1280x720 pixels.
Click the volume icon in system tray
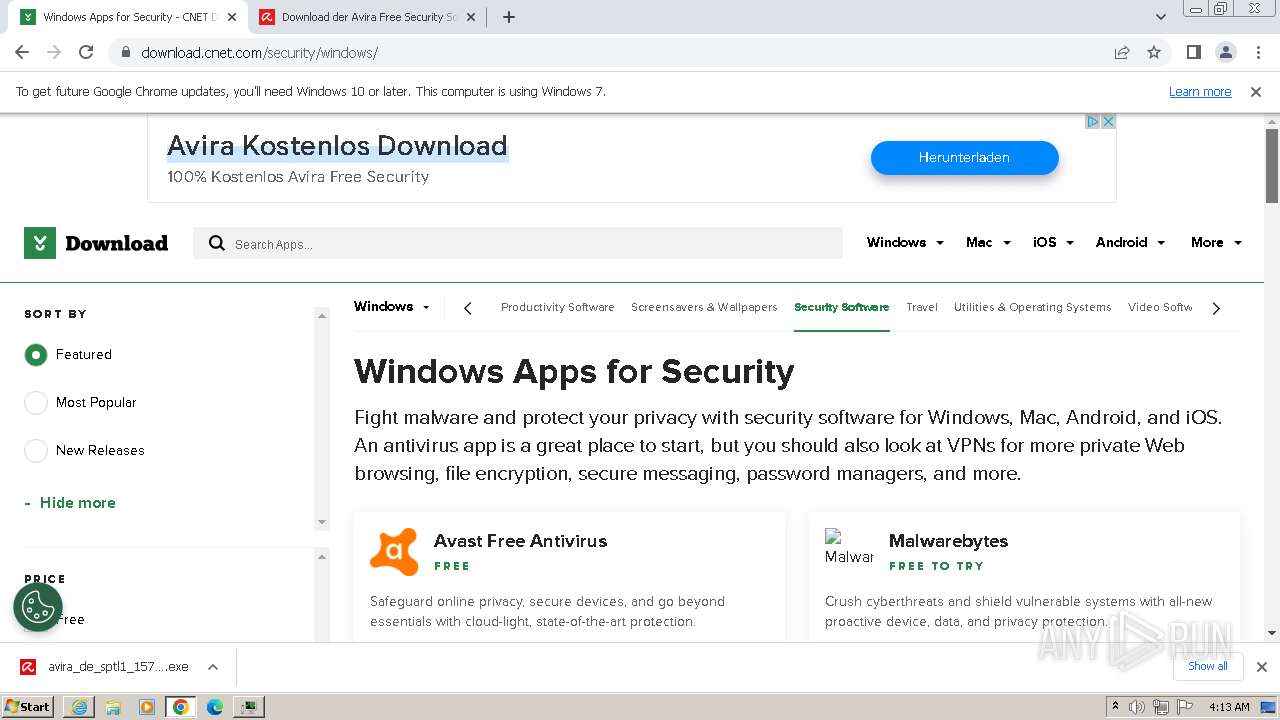tap(1137, 707)
